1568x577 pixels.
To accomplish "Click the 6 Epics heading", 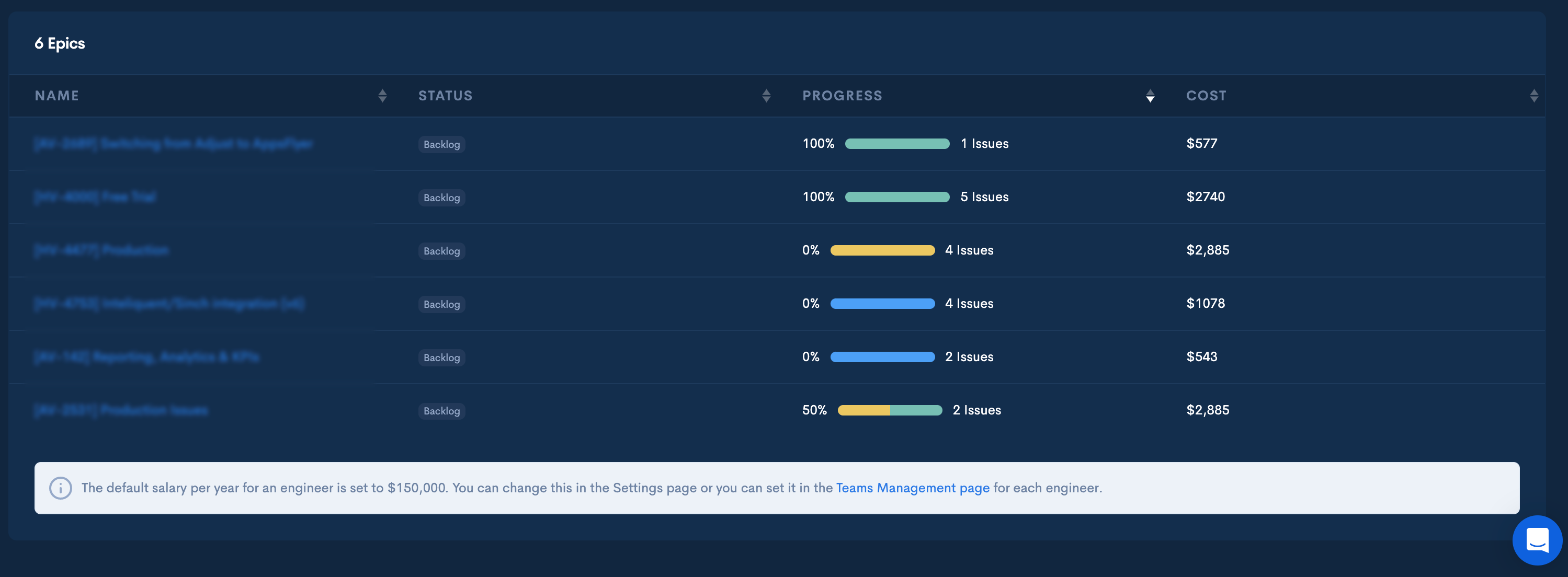I will click(60, 43).
